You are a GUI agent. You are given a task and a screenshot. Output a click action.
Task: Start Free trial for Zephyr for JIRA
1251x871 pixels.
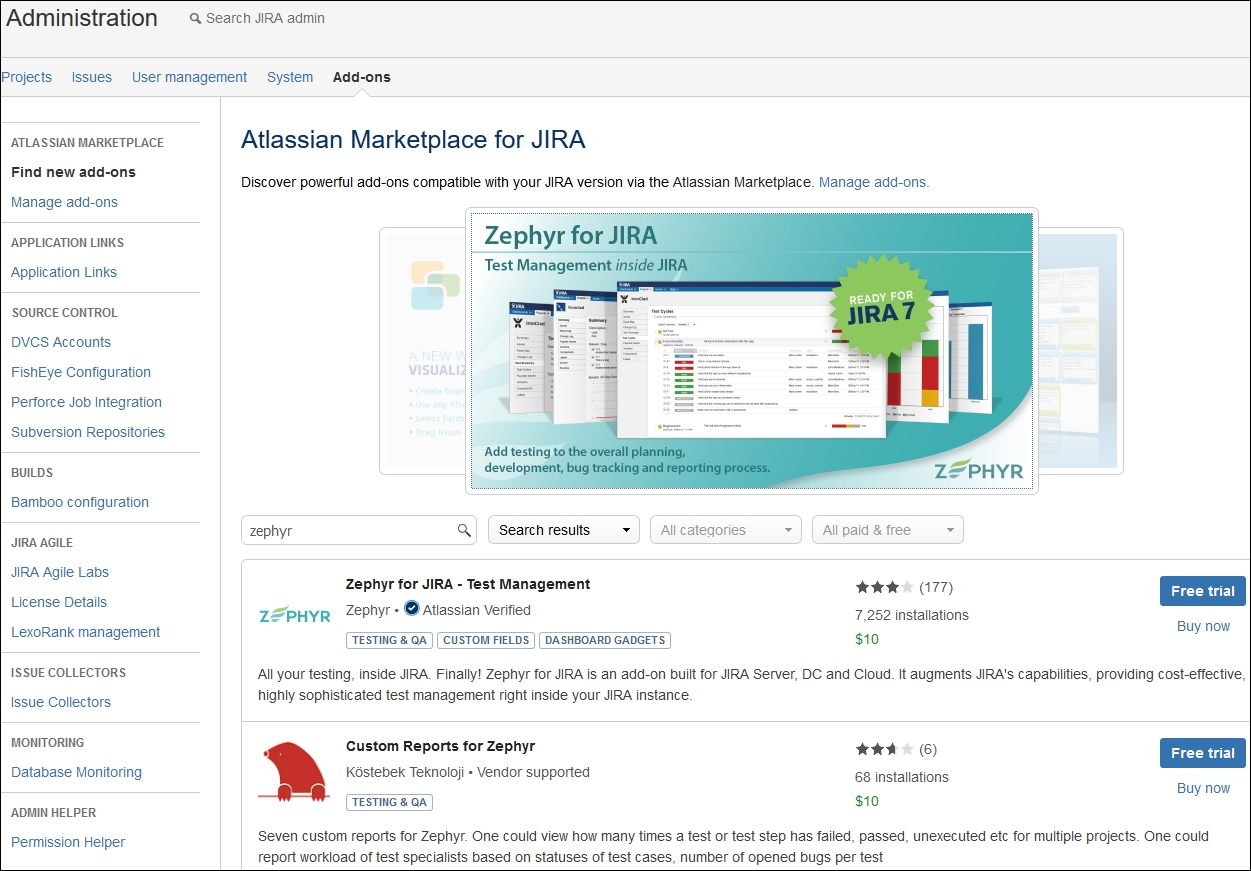(1203, 591)
